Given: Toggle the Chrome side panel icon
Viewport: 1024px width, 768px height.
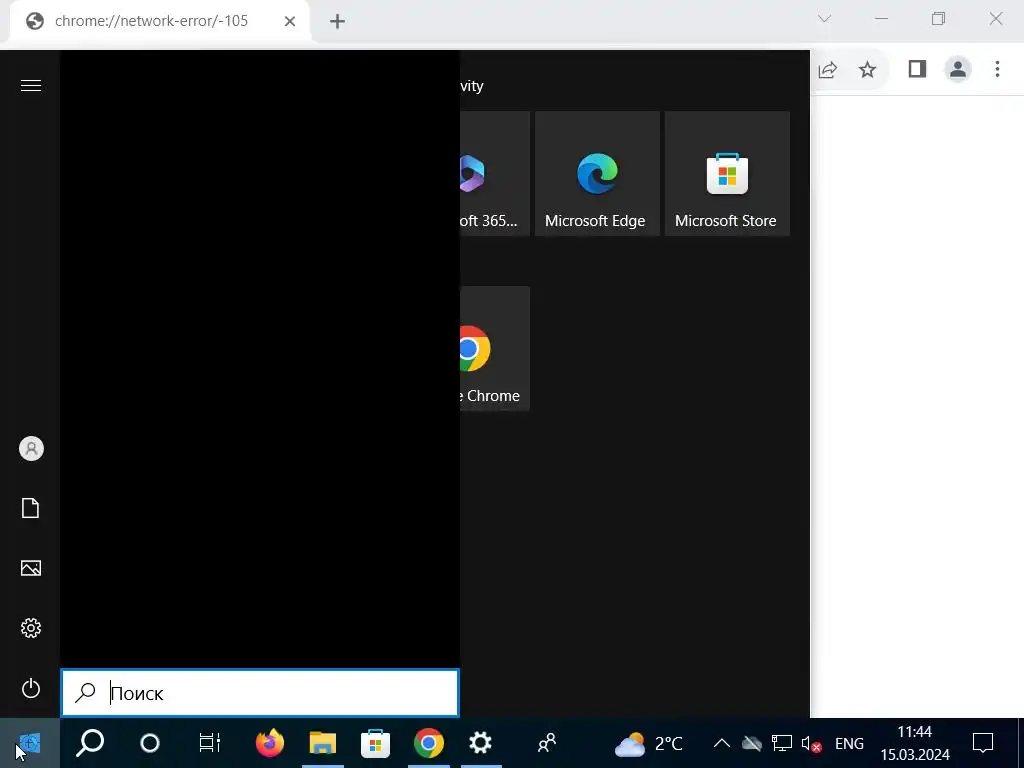Looking at the screenshot, I should pos(918,69).
